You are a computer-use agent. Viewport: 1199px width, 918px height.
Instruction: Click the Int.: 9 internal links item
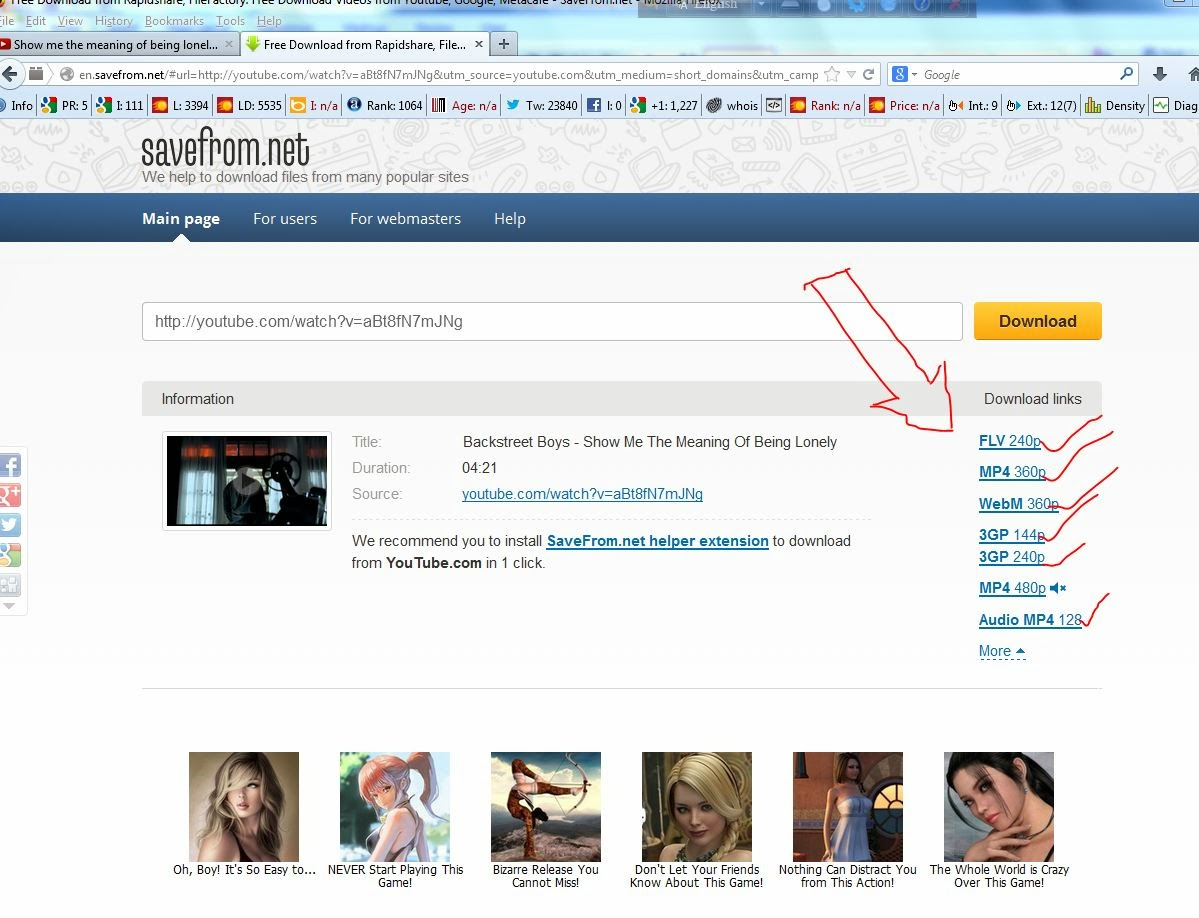click(973, 105)
